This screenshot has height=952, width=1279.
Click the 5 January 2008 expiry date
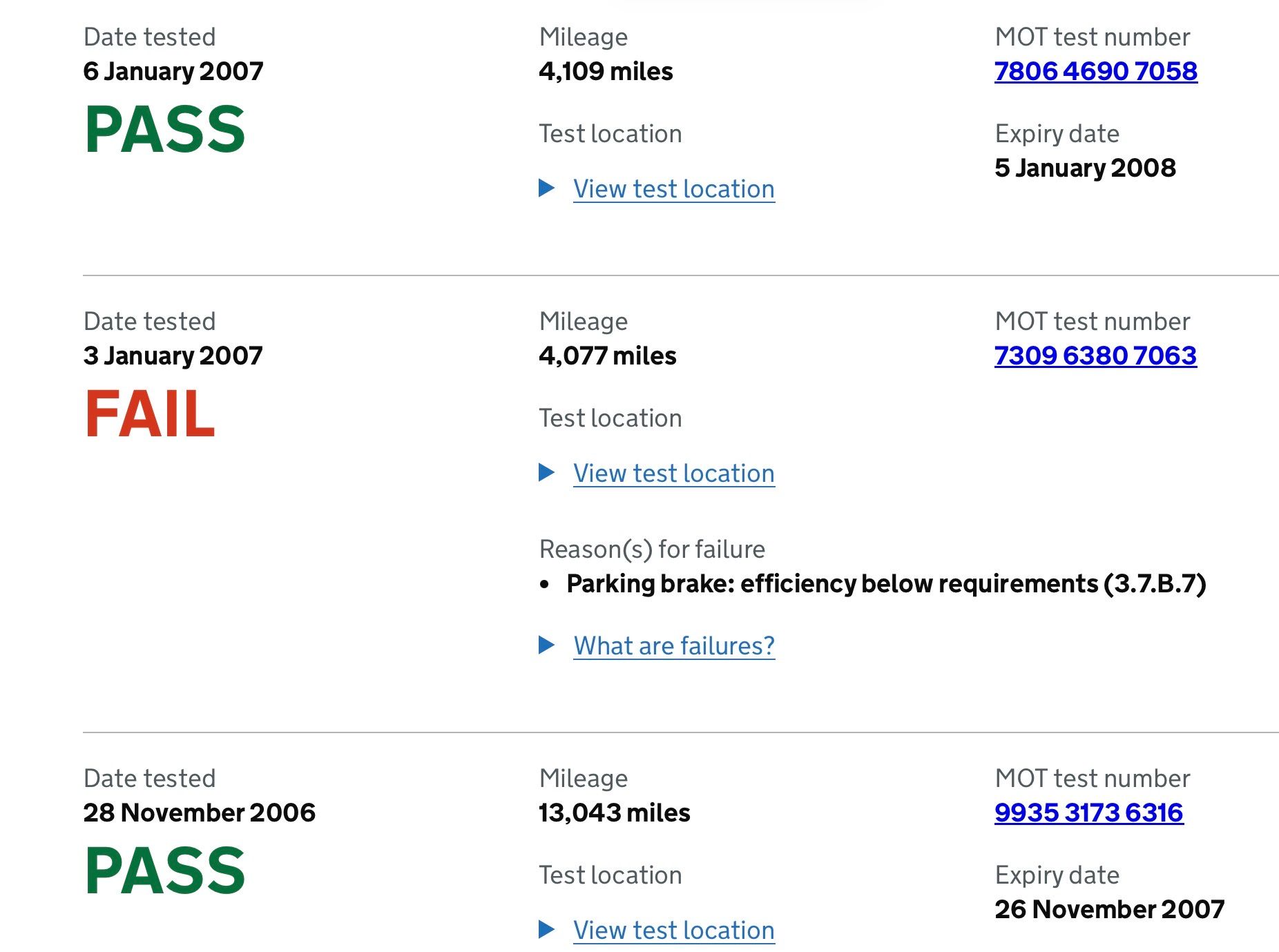click(x=1084, y=168)
